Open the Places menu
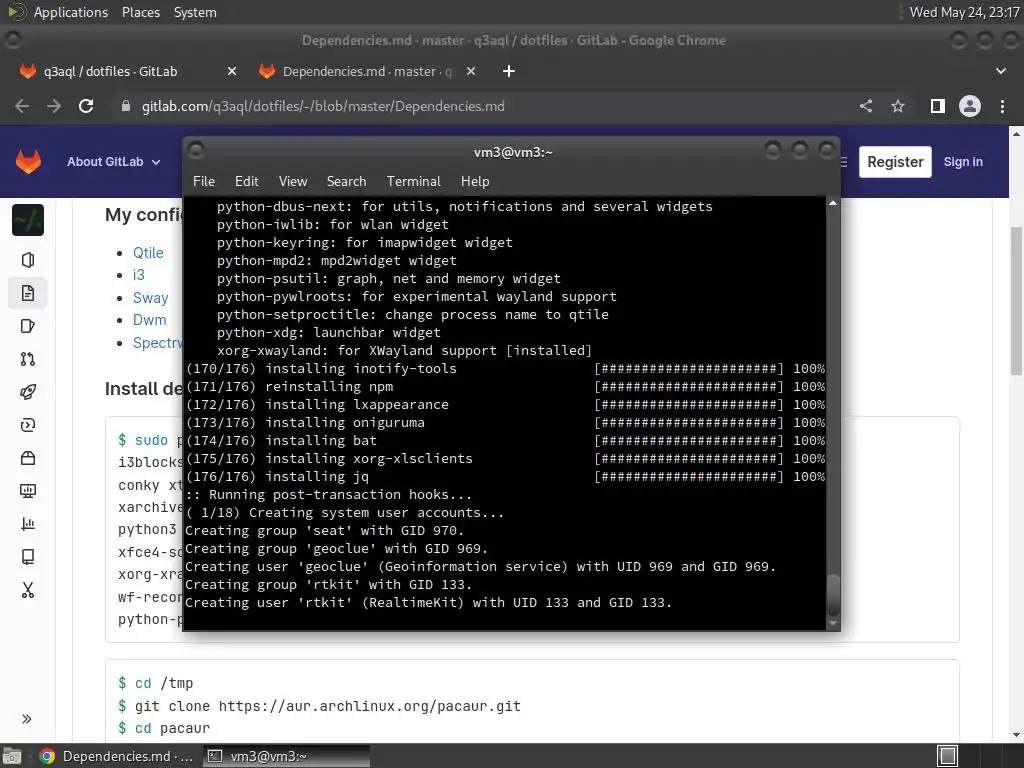1024x768 pixels. [140, 12]
